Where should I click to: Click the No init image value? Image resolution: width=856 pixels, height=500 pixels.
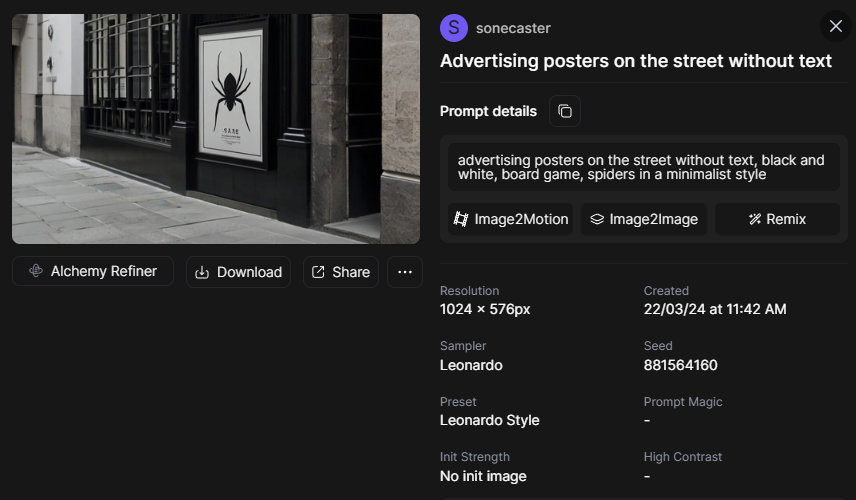click(483, 476)
